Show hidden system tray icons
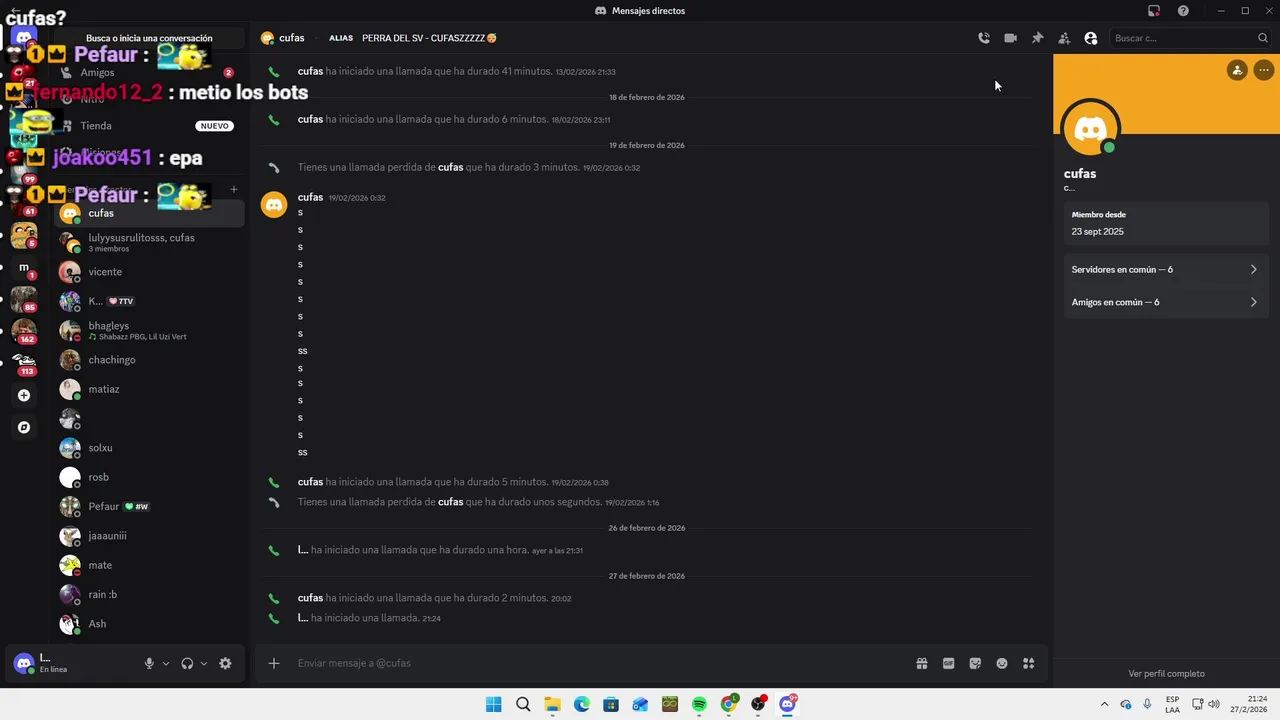Image resolution: width=1280 pixels, height=720 pixels. click(x=1104, y=704)
